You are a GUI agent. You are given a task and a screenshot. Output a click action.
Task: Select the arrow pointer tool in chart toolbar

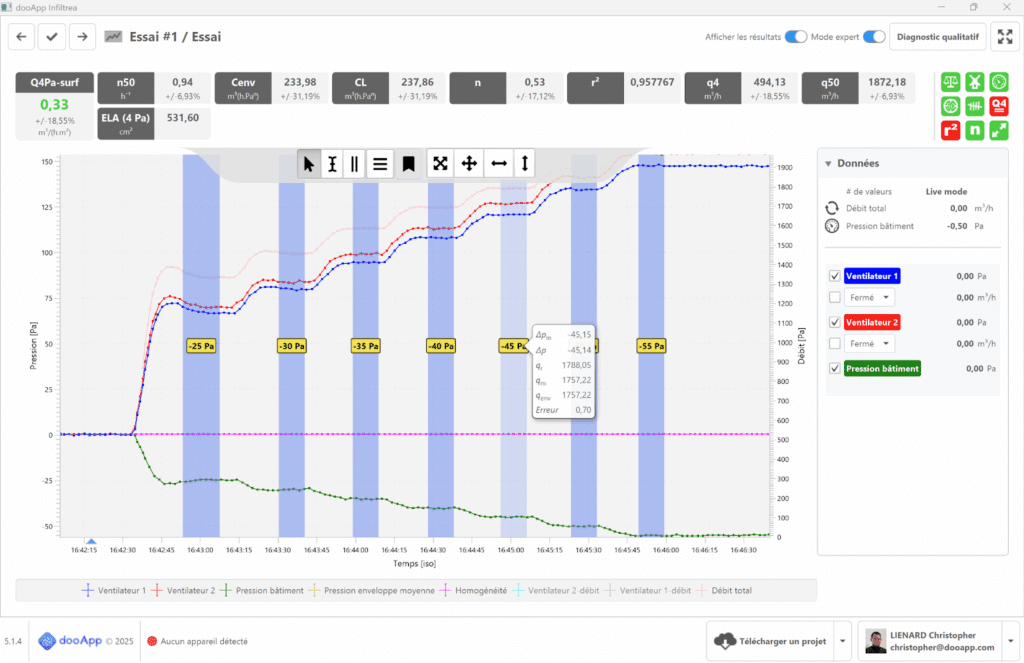pyautogui.click(x=310, y=164)
